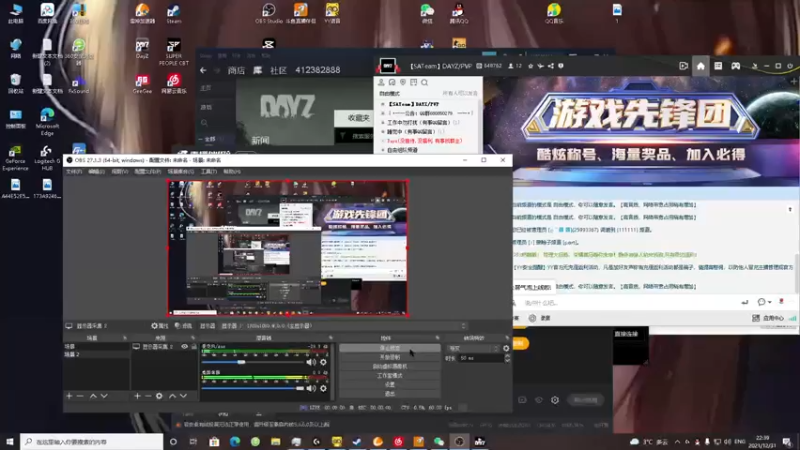Click Steam back arrow navigation
800x450 pixels.
(x=204, y=70)
